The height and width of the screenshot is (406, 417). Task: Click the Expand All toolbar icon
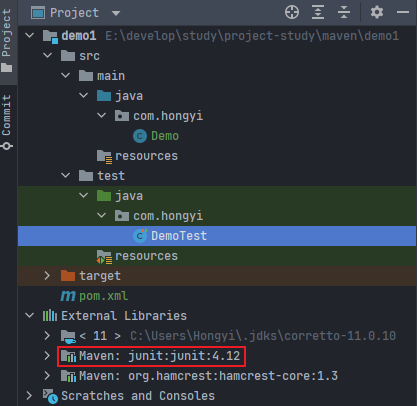(x=318, y=13)
